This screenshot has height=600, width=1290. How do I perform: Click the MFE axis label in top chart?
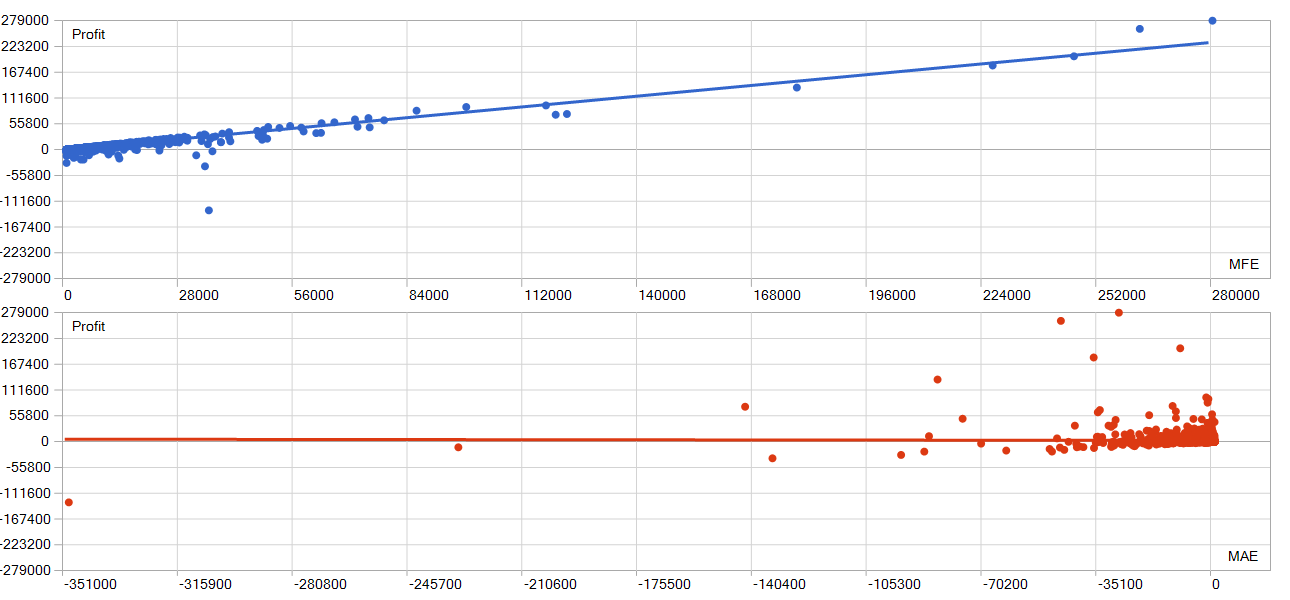tap(1243, 264)
